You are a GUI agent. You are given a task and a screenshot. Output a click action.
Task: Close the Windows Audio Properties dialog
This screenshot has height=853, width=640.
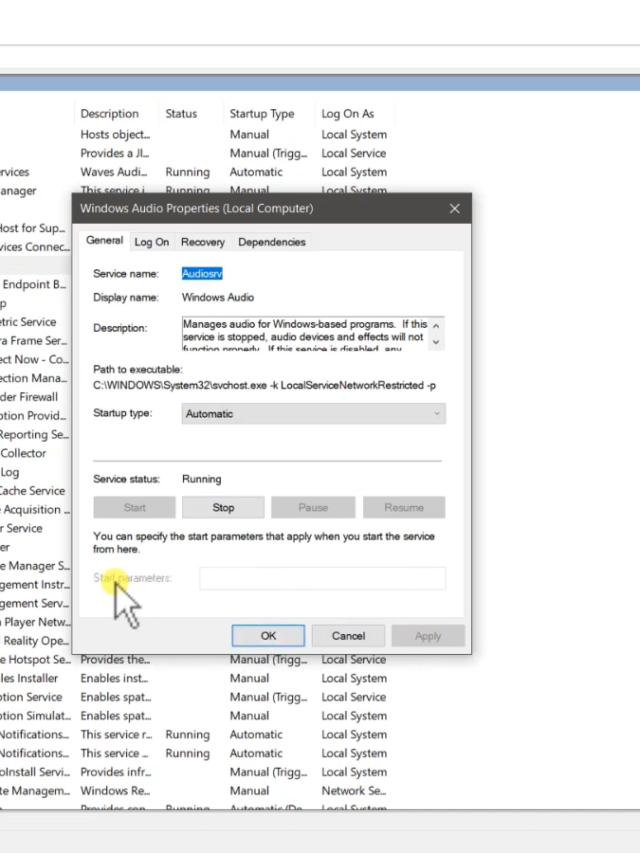point(454,209)
